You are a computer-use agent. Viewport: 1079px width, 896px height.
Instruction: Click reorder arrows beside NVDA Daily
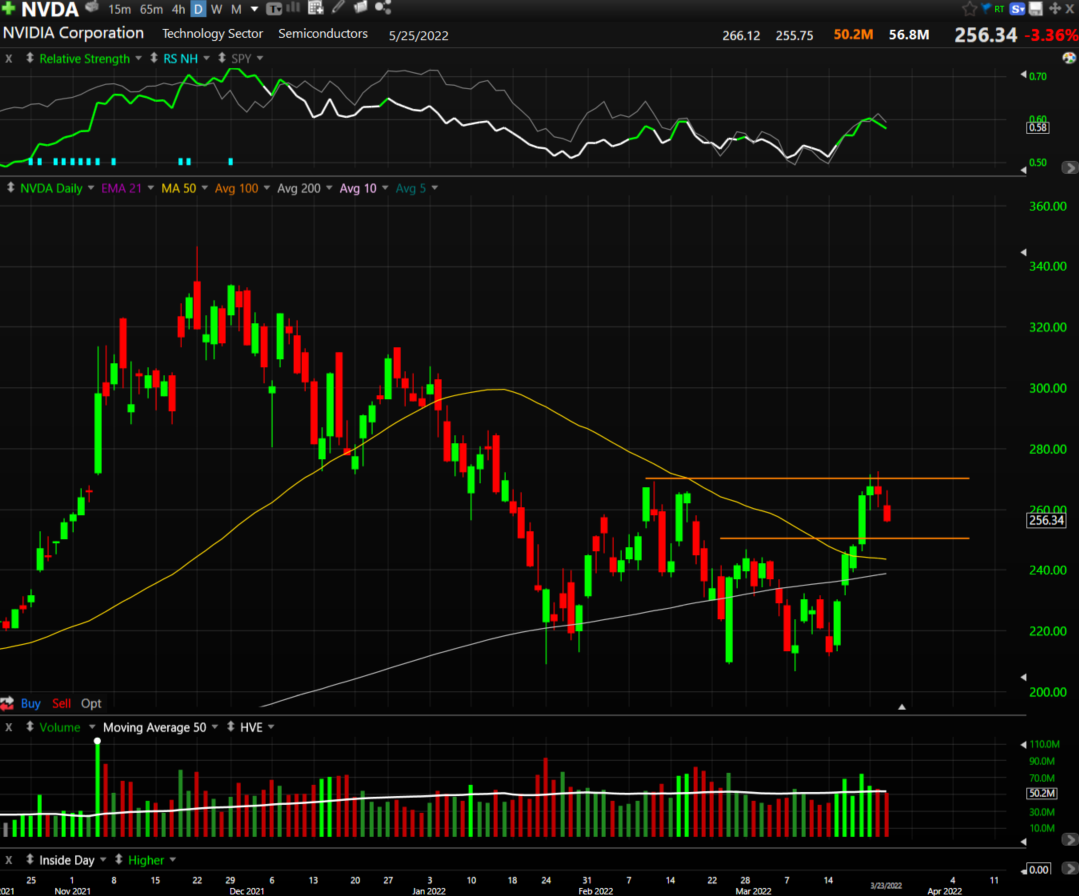pyautogui.click(x=10, y=188)
